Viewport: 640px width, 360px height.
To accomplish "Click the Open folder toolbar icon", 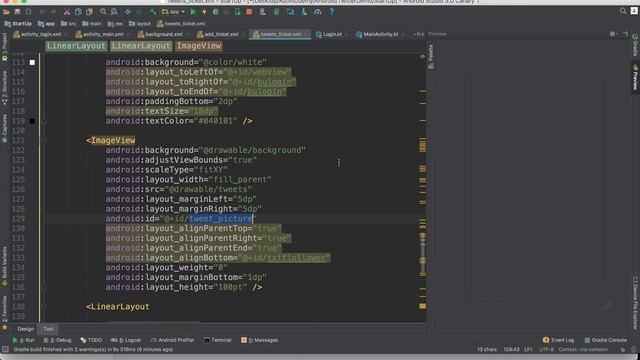I will tap(6, 12).
